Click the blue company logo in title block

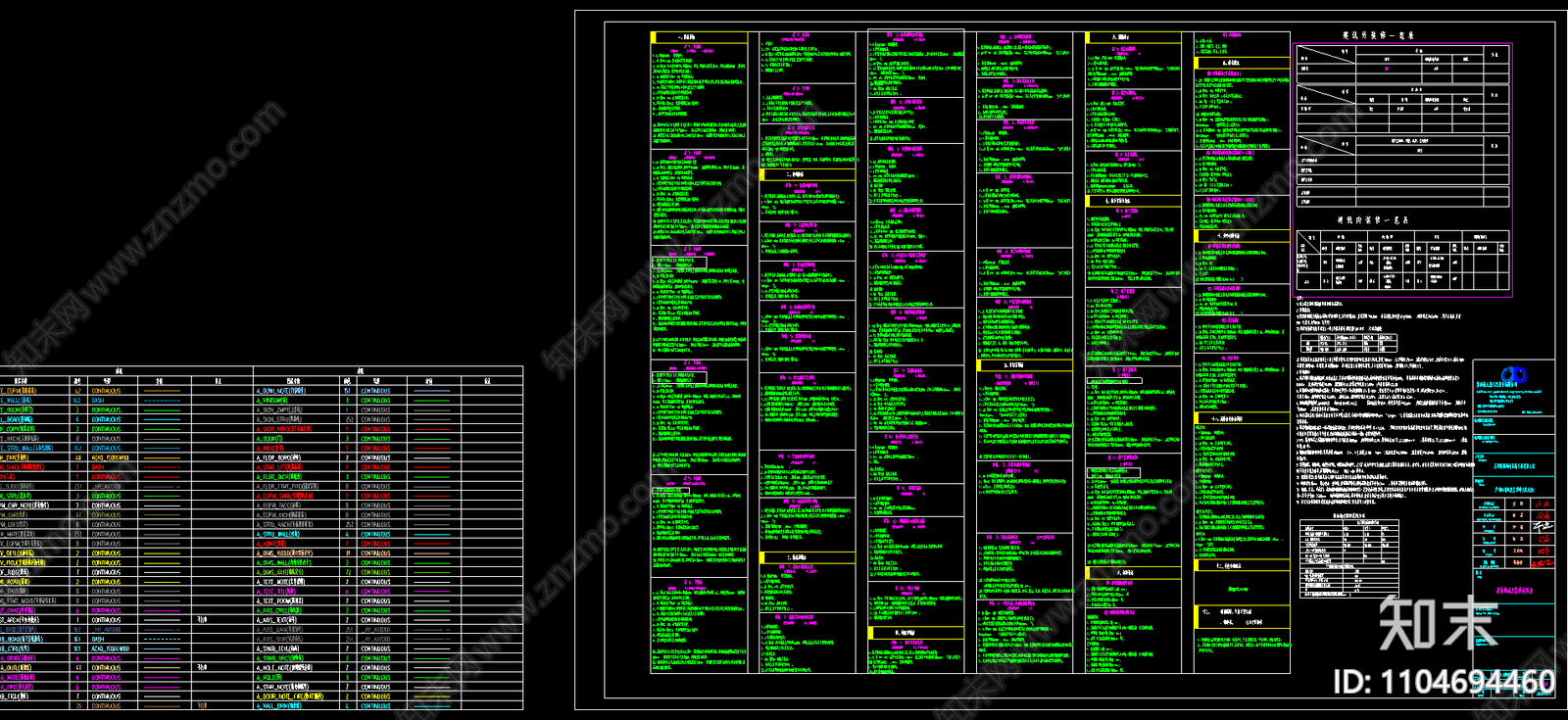(x=1514, y=375)
